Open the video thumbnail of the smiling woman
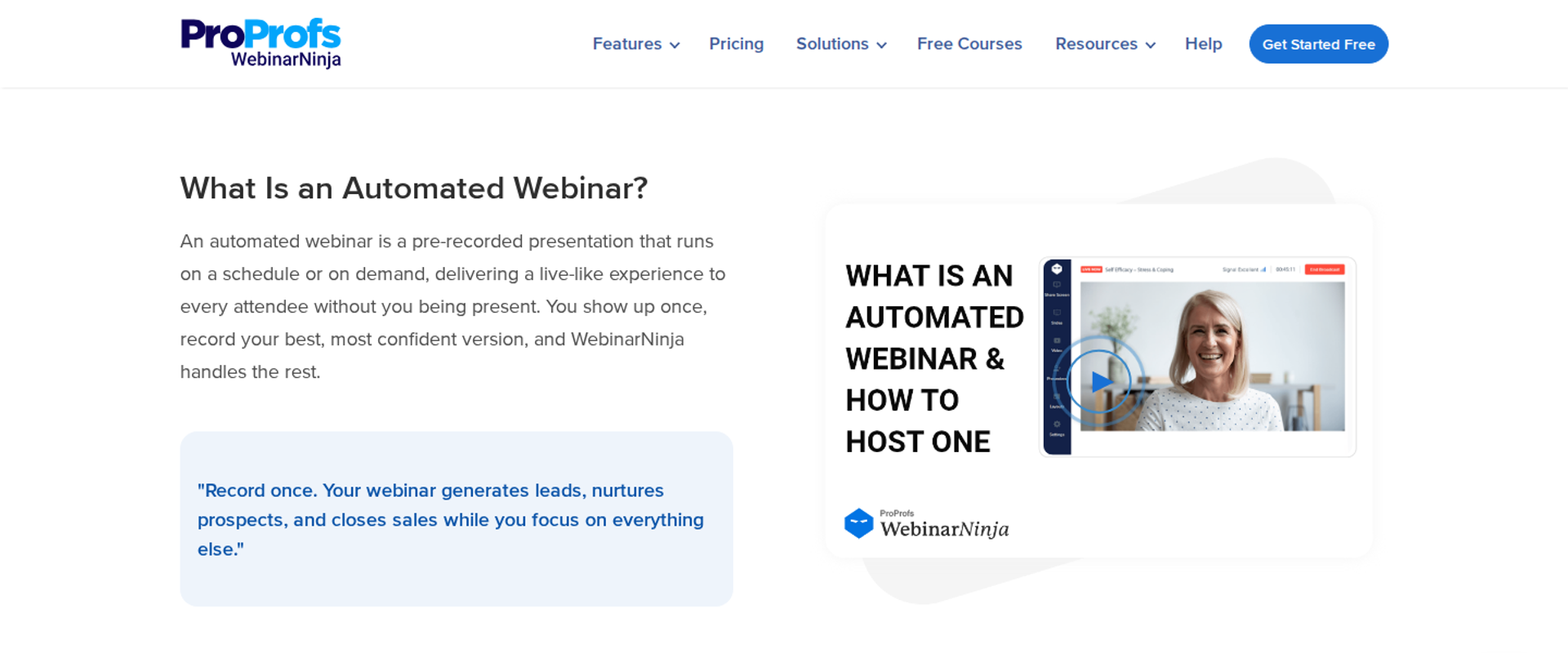Image resolution: width=1568 pixels, height=653 pixels. point(1212,357)
